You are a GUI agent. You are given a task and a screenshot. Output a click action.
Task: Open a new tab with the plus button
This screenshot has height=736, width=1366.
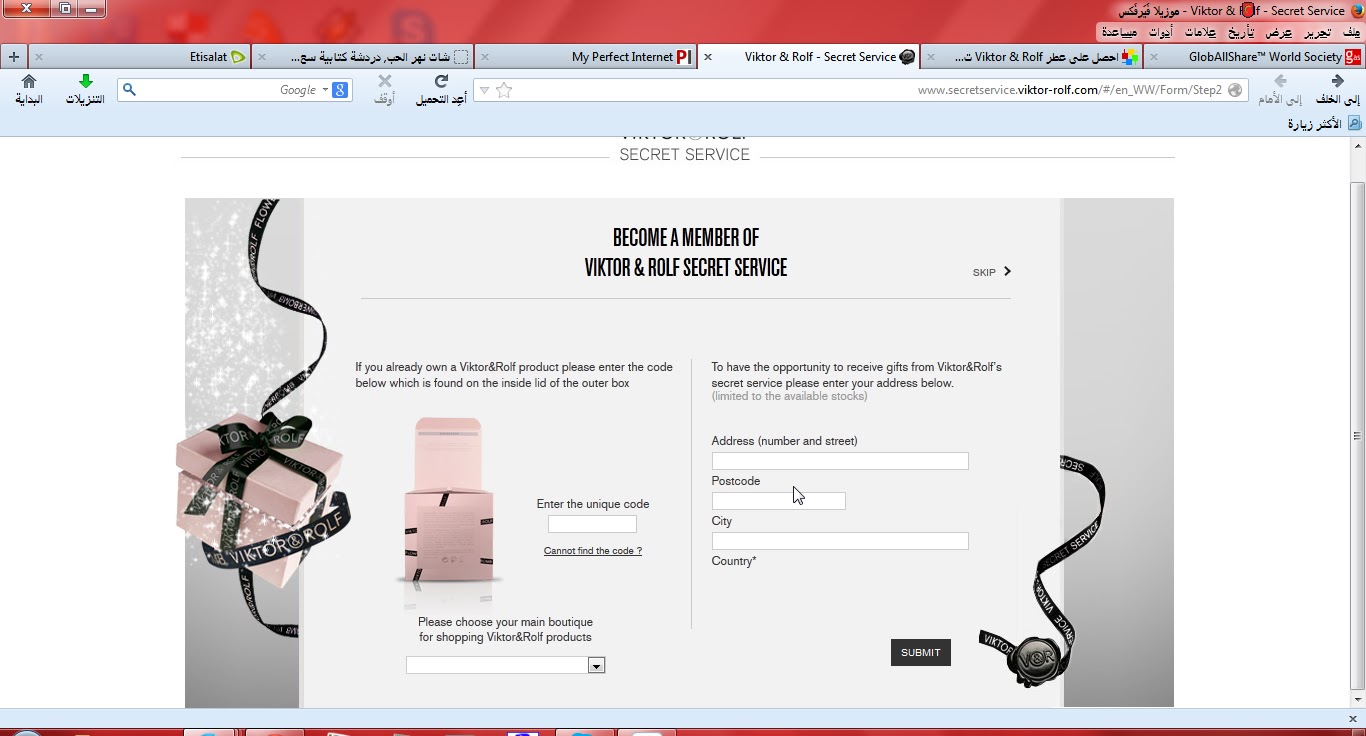[x=13, y=57]
